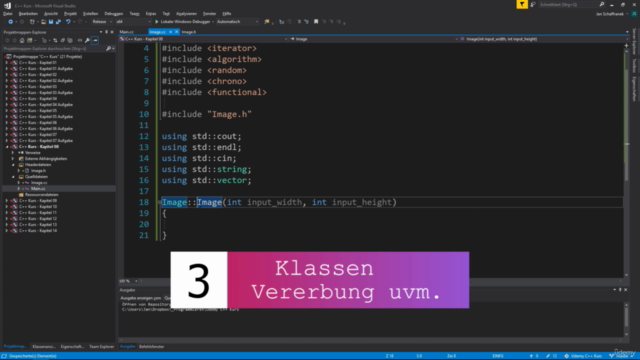
Task: Open the Image class navigation dropdown
Action: tap(374, 39)
